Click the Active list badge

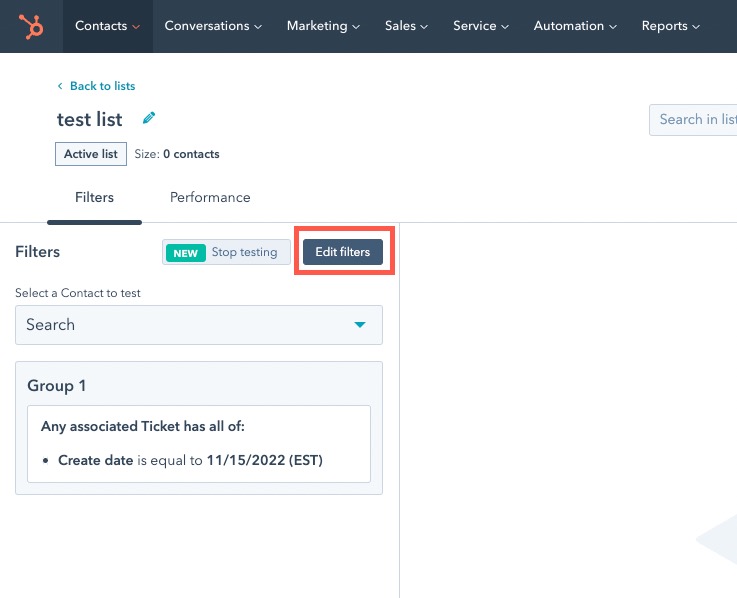[91, 154]
